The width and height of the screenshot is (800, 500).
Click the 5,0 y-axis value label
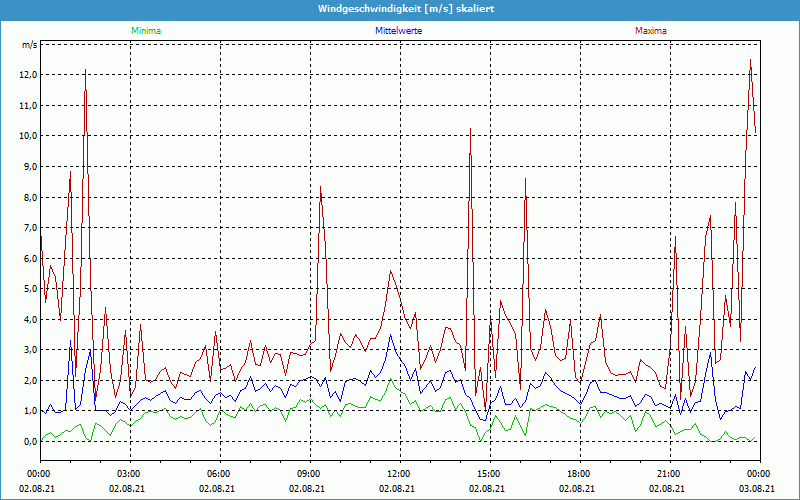coord(29,289)
